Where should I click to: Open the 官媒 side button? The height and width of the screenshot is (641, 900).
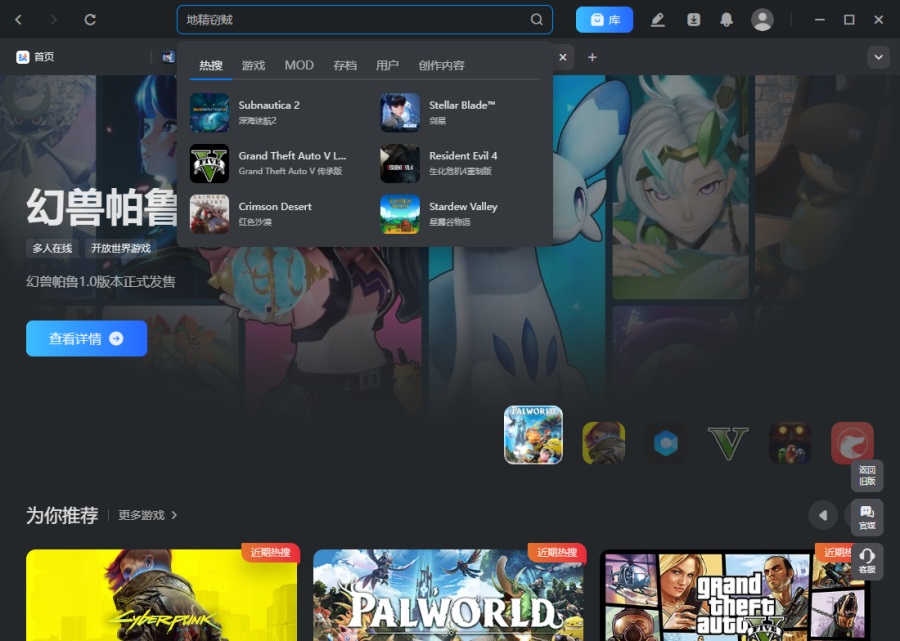[x=867, y=517]
